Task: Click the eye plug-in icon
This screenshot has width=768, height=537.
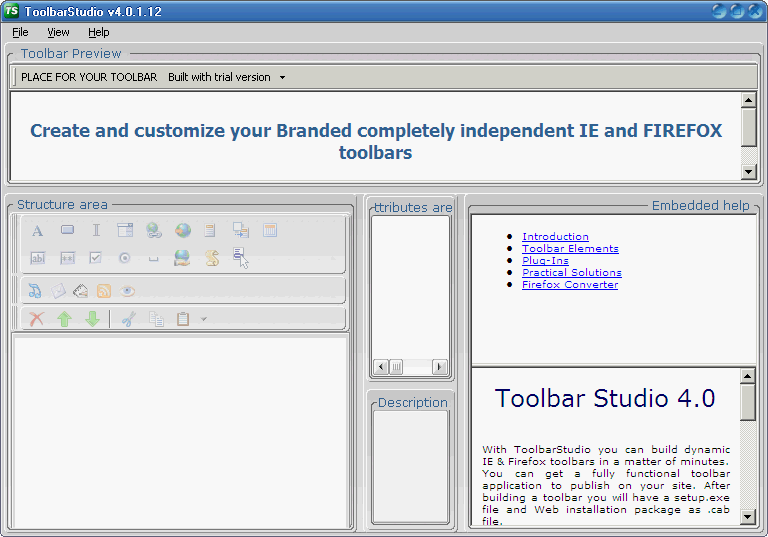Action: point(127,291)
